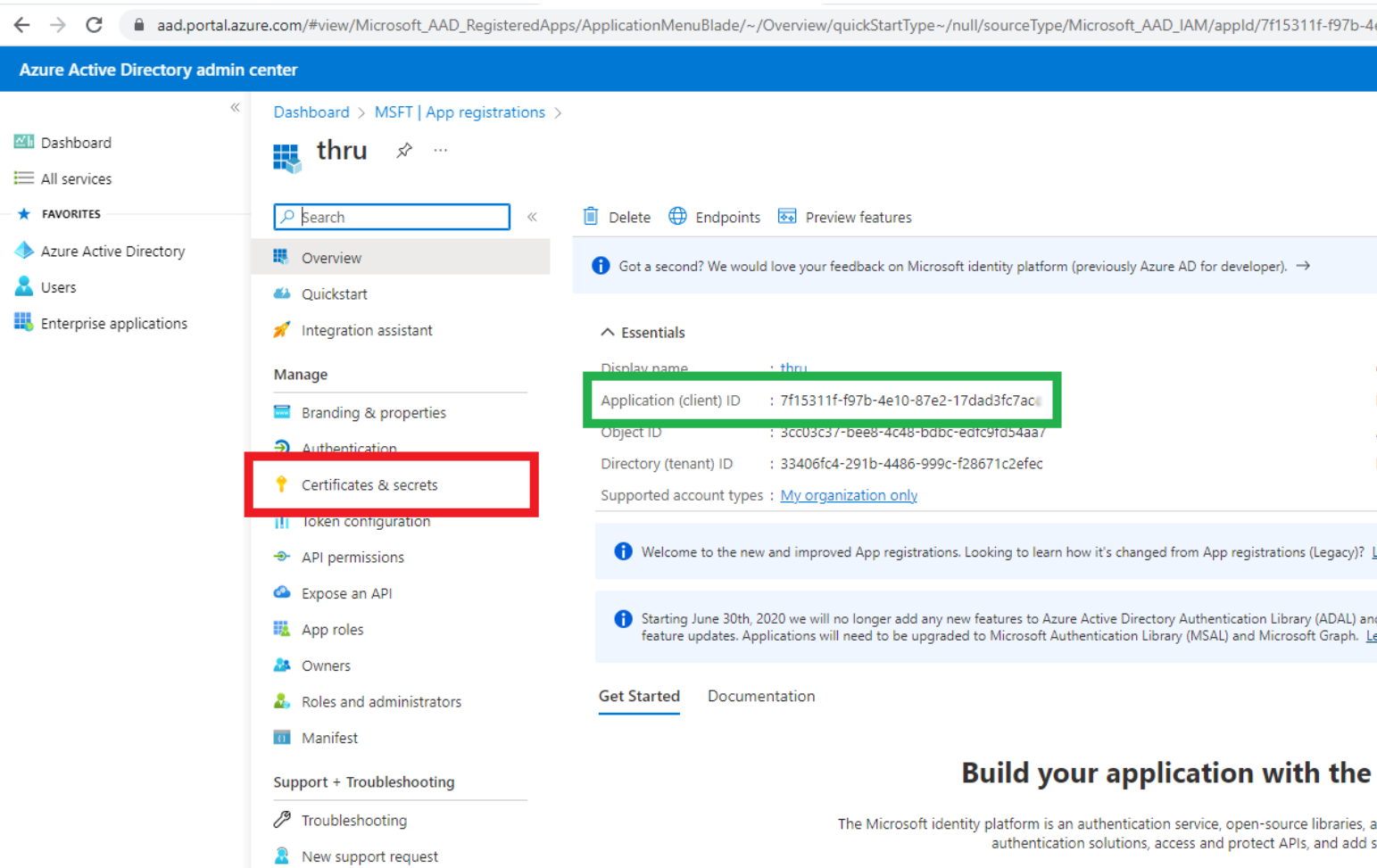The image size is (1377, 868).
Task: Select the Get Started tab
Action: pyautogui.click(x=639, y=696)
